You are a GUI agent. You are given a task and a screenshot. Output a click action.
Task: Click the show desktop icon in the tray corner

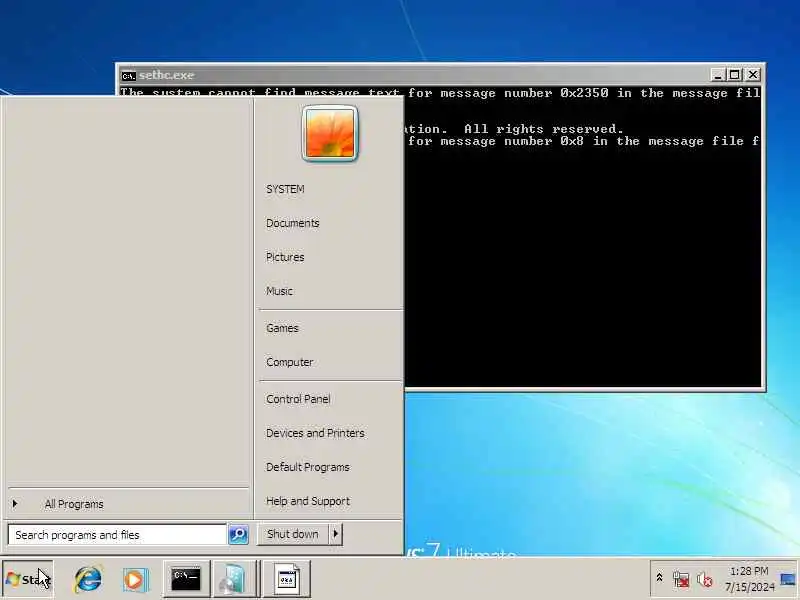(788, 580)
